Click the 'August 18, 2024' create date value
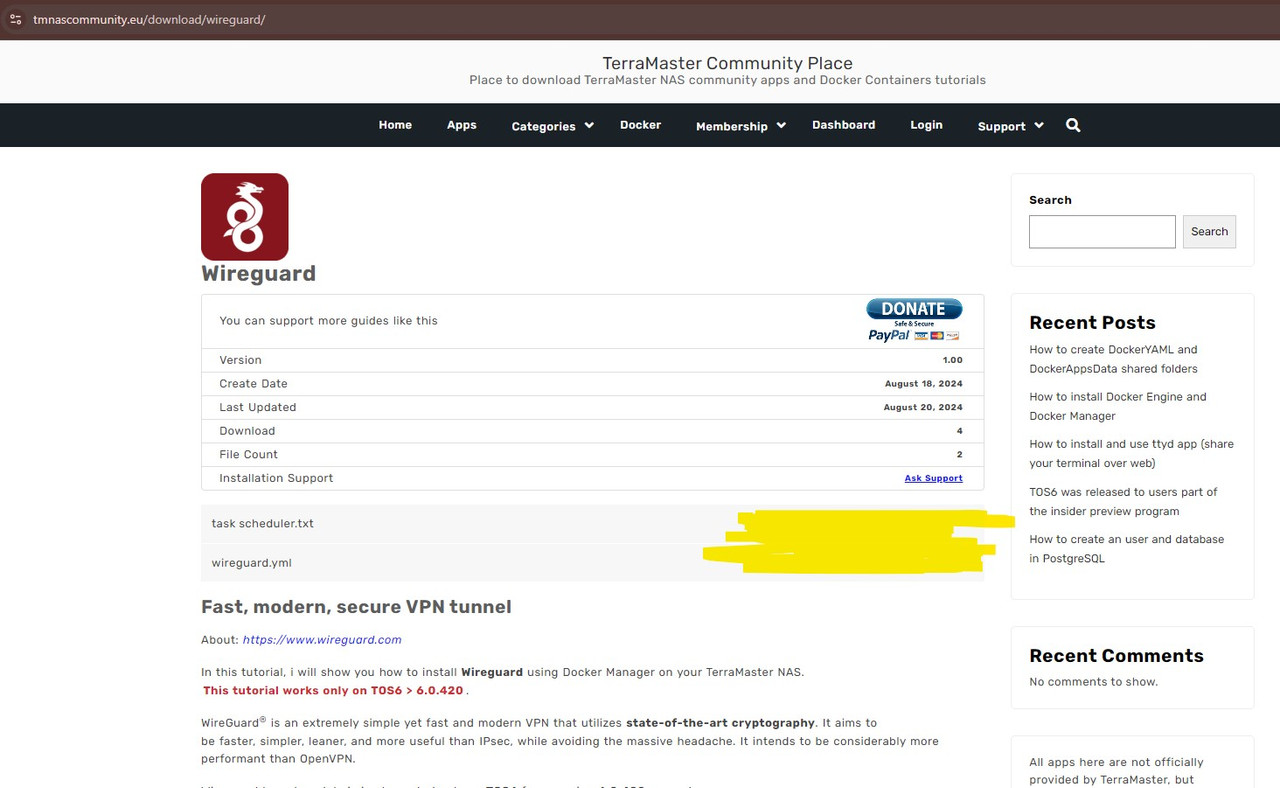The height and width of the screenshot is (788, 1280). 923,384
